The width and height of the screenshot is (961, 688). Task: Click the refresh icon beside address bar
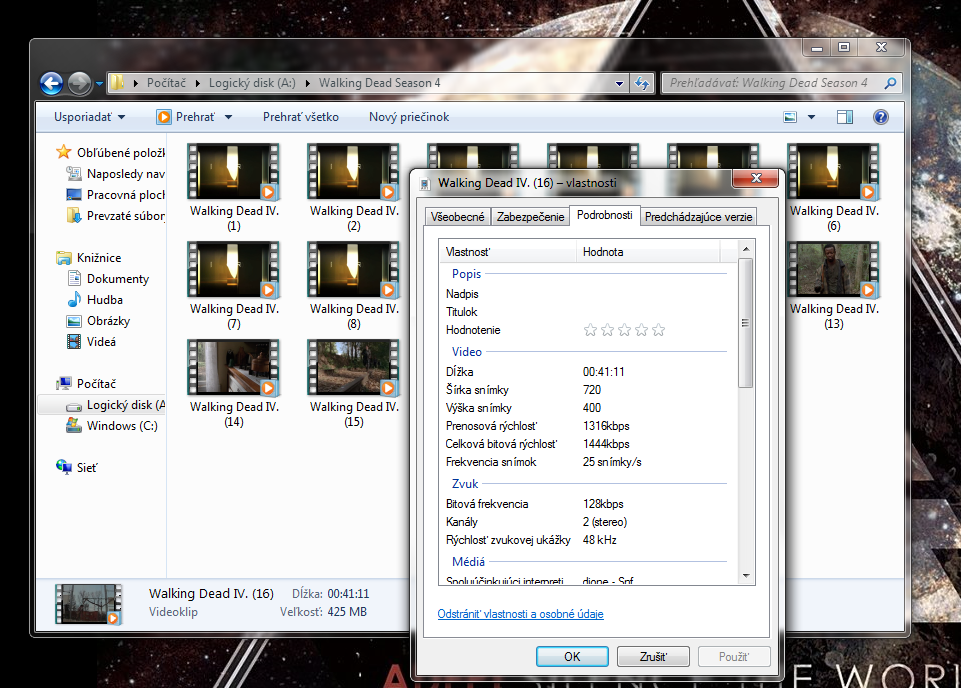point(642,83)
